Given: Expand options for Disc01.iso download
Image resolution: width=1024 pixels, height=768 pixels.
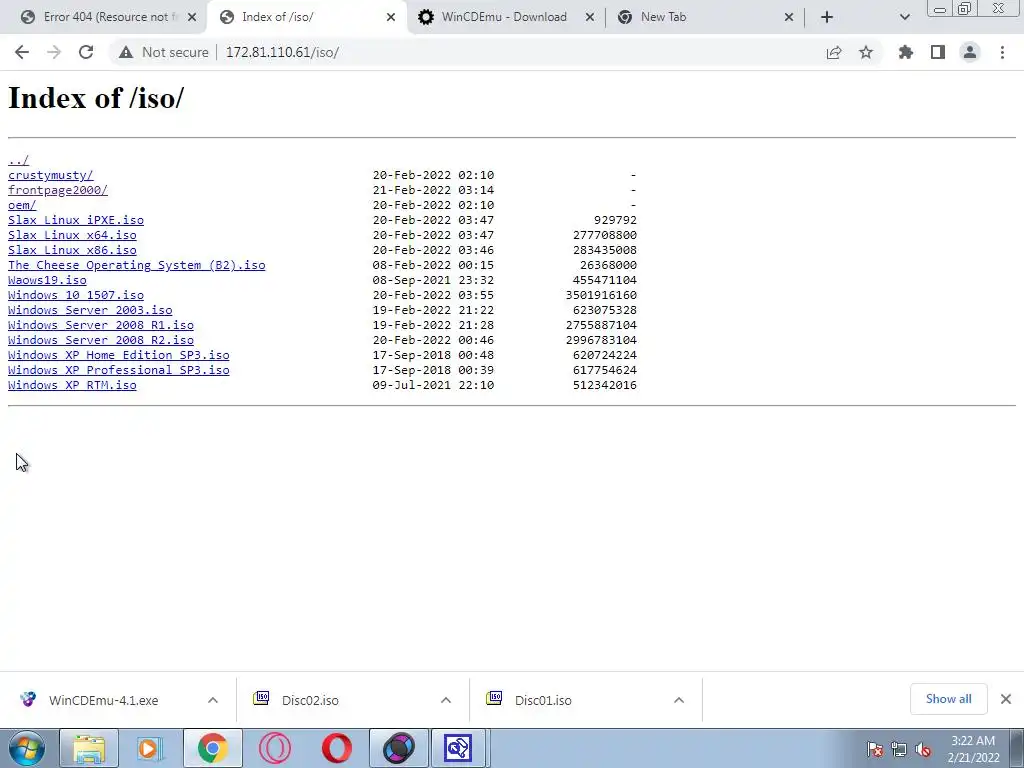Looking at the screenshot, I should coord(679,700).
